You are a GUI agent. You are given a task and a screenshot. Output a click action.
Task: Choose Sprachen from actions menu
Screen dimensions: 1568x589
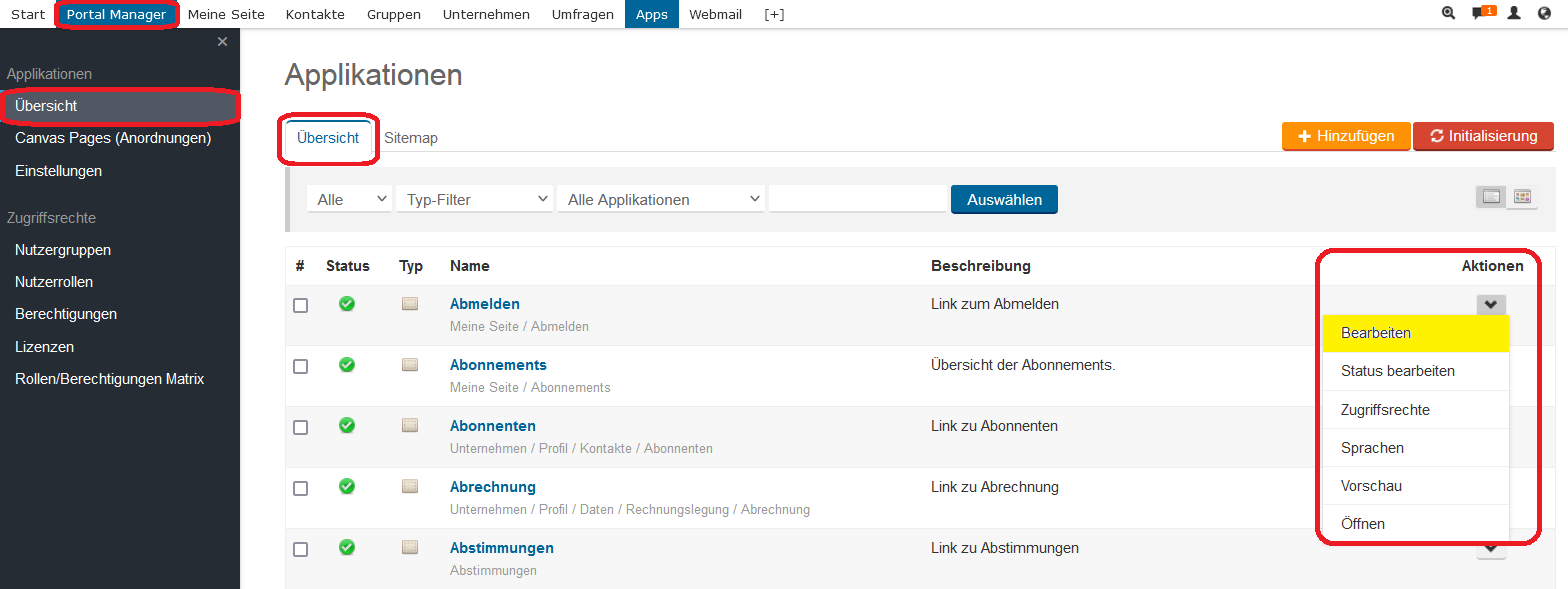[1415, 447]
